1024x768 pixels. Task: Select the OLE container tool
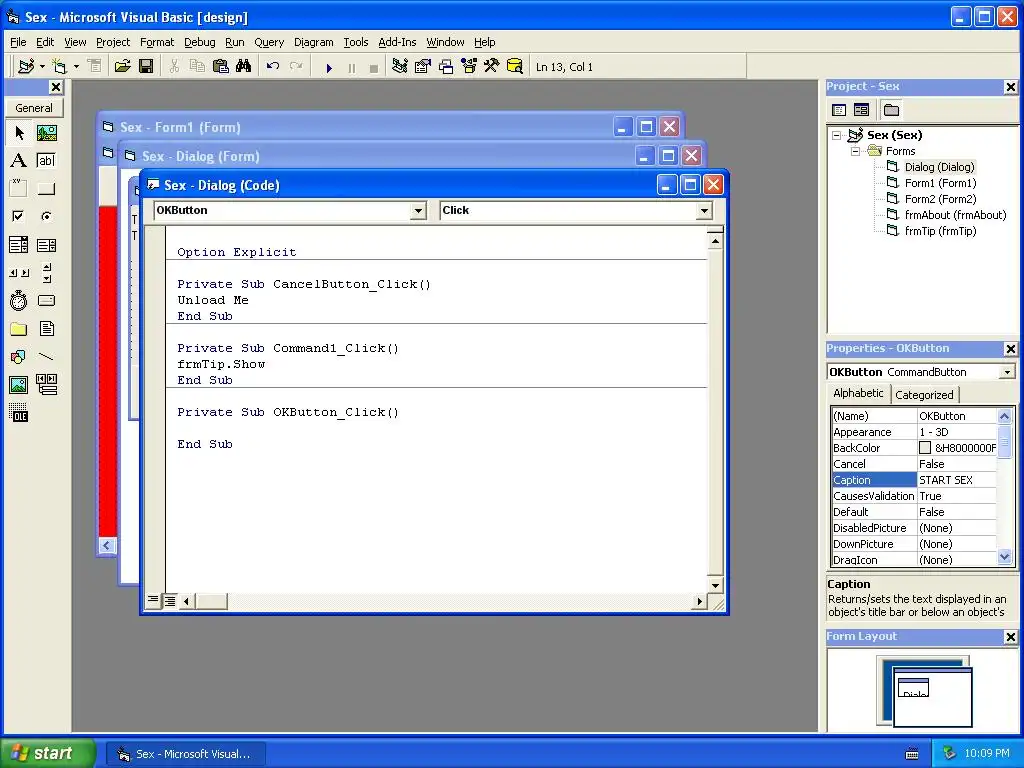(x=19, y=413)
